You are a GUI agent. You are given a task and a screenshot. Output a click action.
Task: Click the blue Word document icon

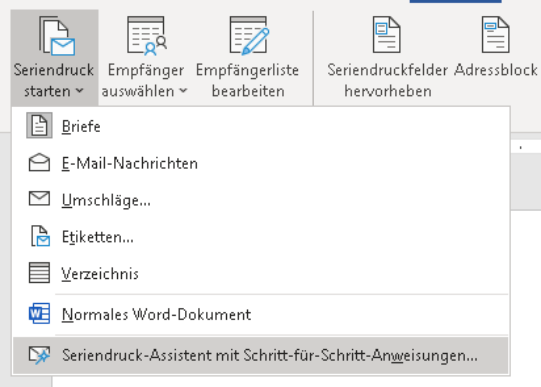(x=39, y=313)
